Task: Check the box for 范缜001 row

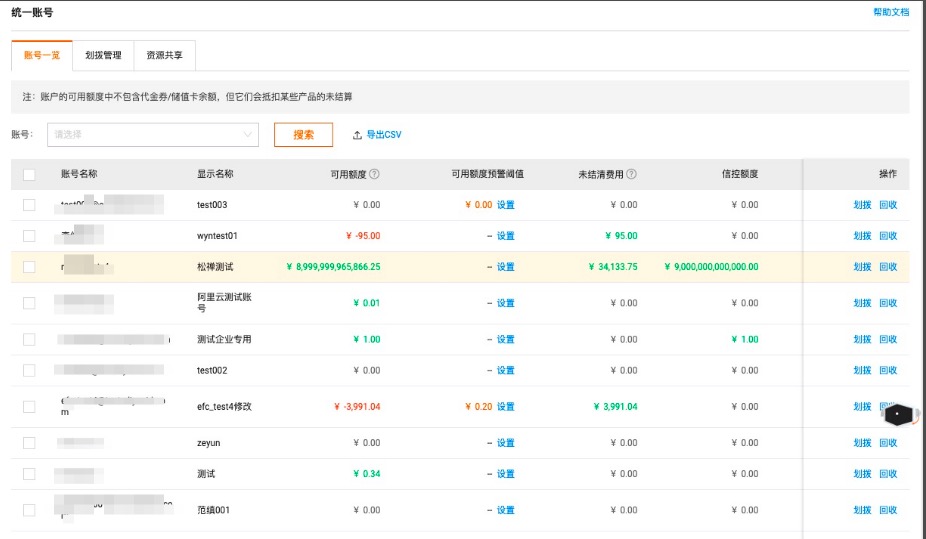Action: pyautogui.click(x=29, y=510)
